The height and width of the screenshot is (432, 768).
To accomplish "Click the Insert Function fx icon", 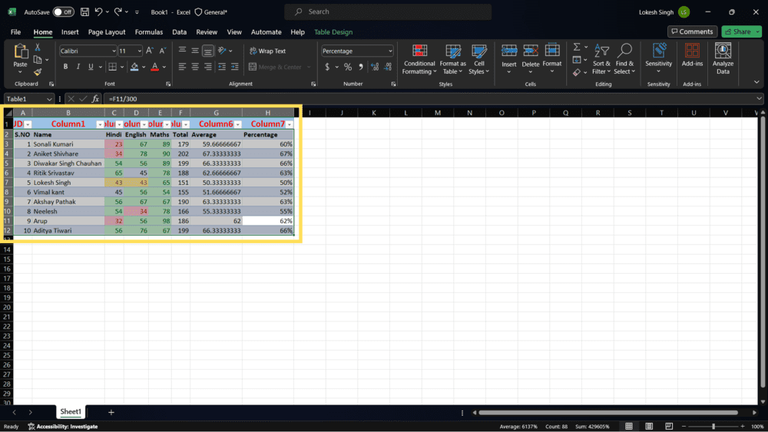I will pos(95,99).
